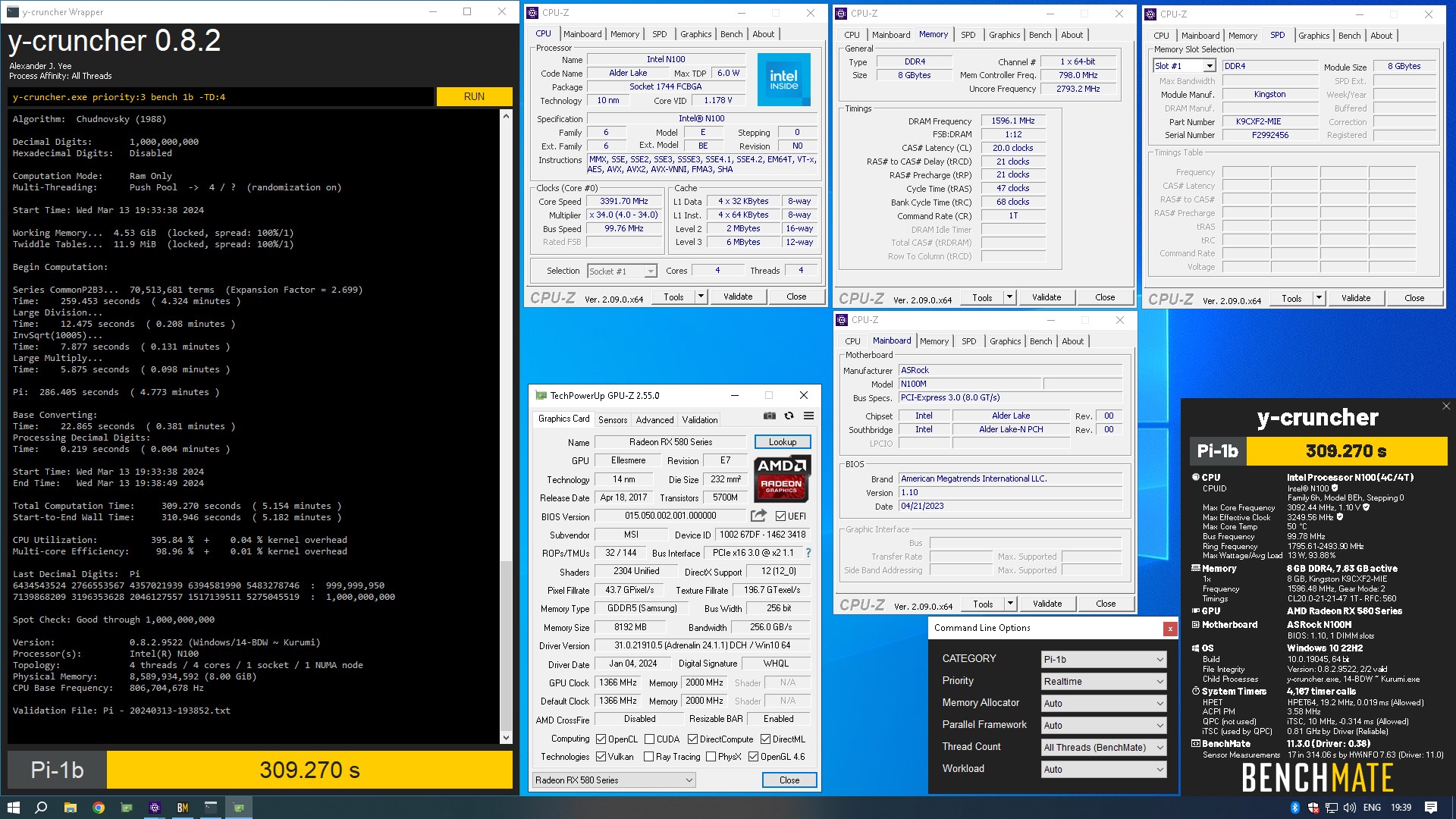Click Tools in the CPU tab CPU-Z window

pyautogui.click(x=674, y=297)
